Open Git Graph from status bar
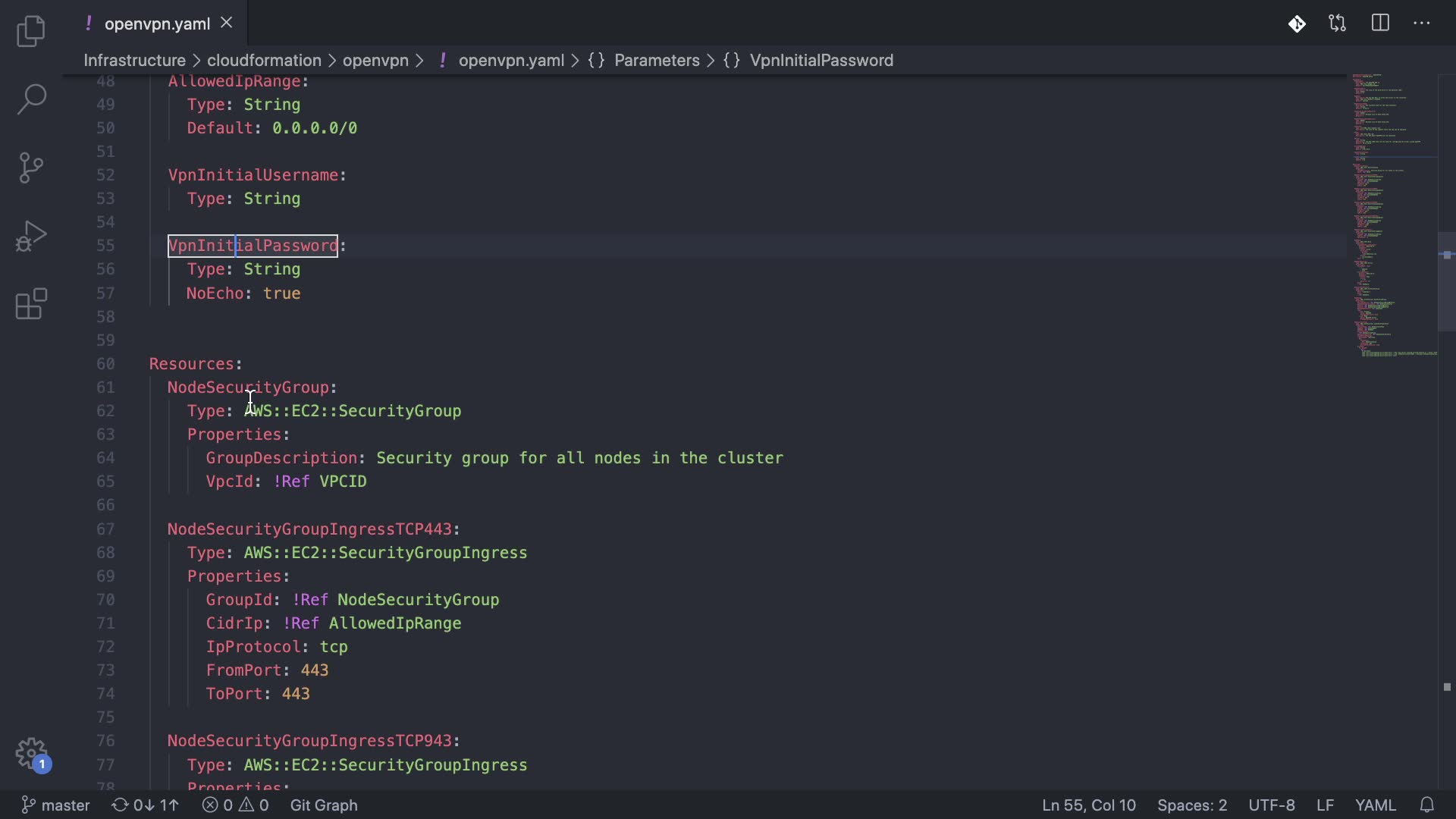Viewport: 1456px width, 819px height. [324, 805]
